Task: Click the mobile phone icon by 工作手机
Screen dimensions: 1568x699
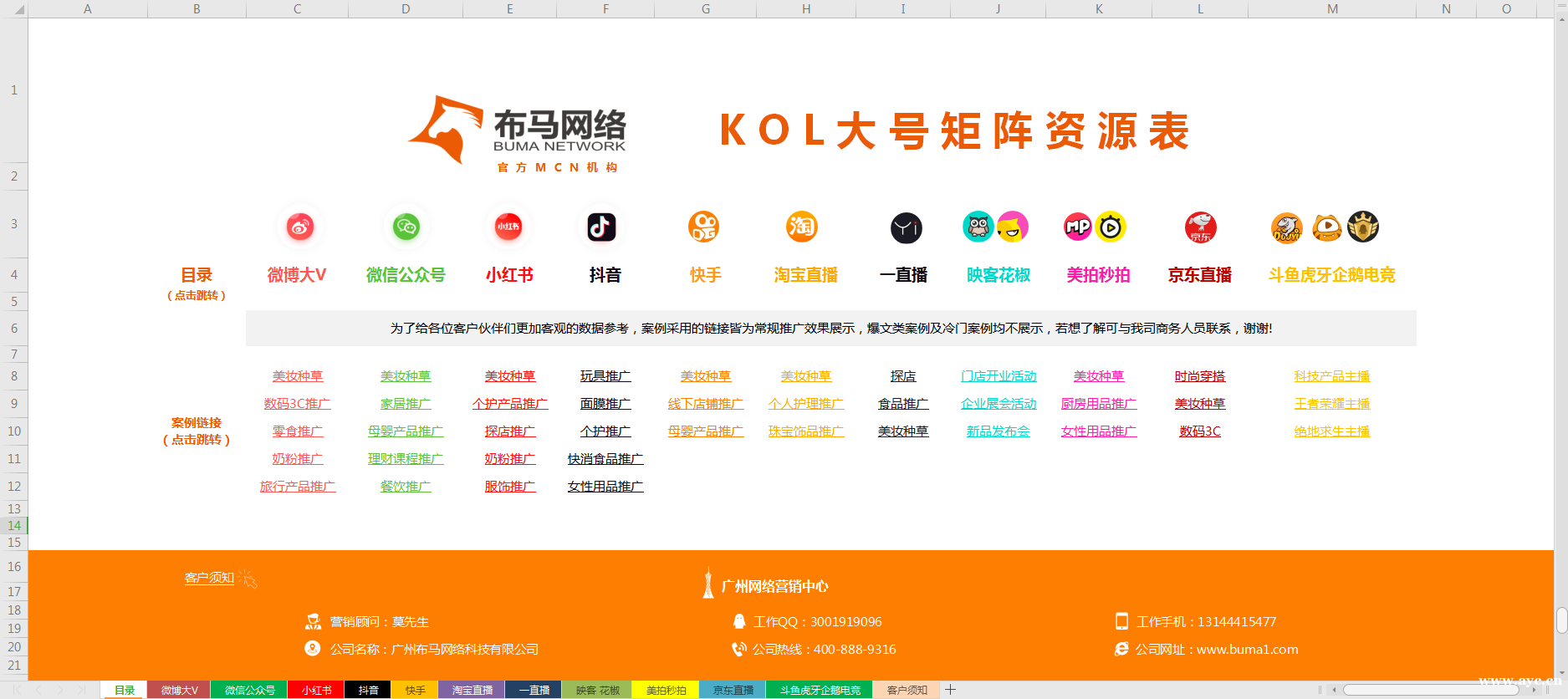Action: (1121, 621)
